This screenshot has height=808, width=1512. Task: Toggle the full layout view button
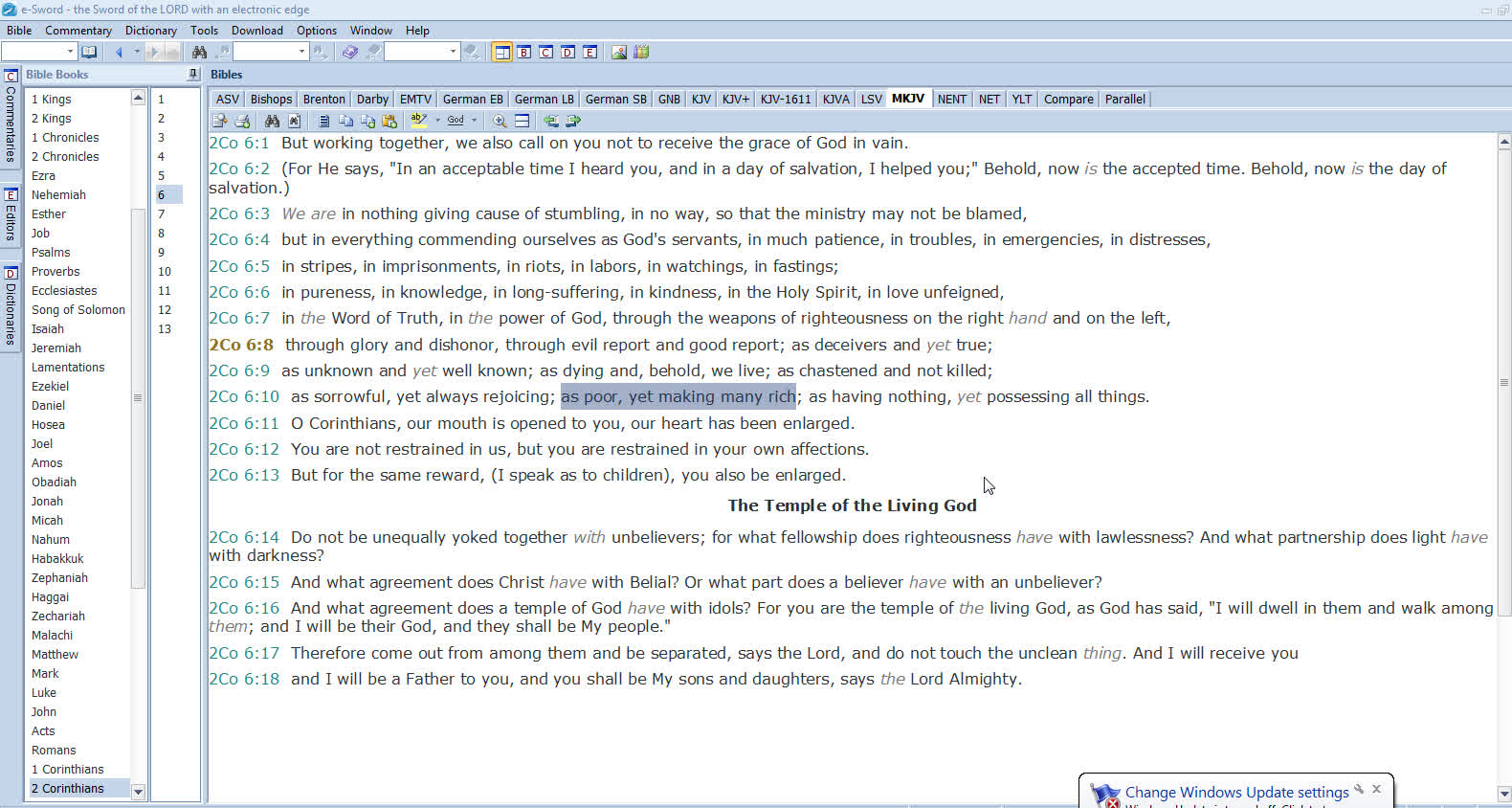coord(502,52)
